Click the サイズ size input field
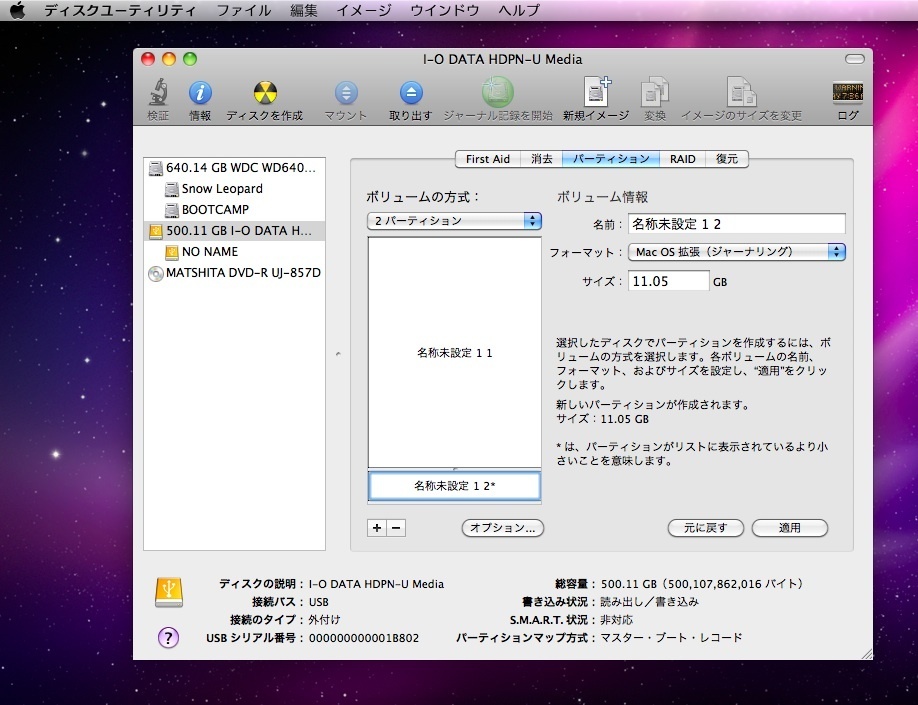The image size is (918, 705). (x=668, y=282)
